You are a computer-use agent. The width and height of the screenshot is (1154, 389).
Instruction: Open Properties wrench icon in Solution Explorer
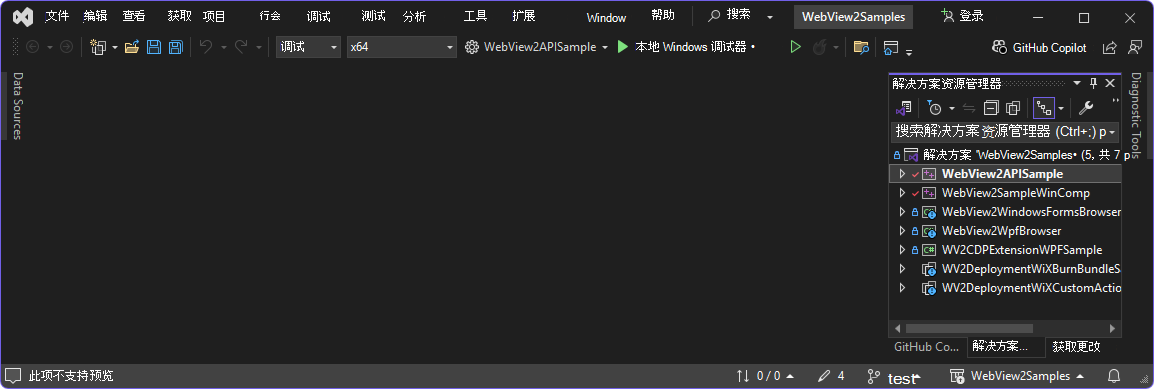(x=1086, y=108)
